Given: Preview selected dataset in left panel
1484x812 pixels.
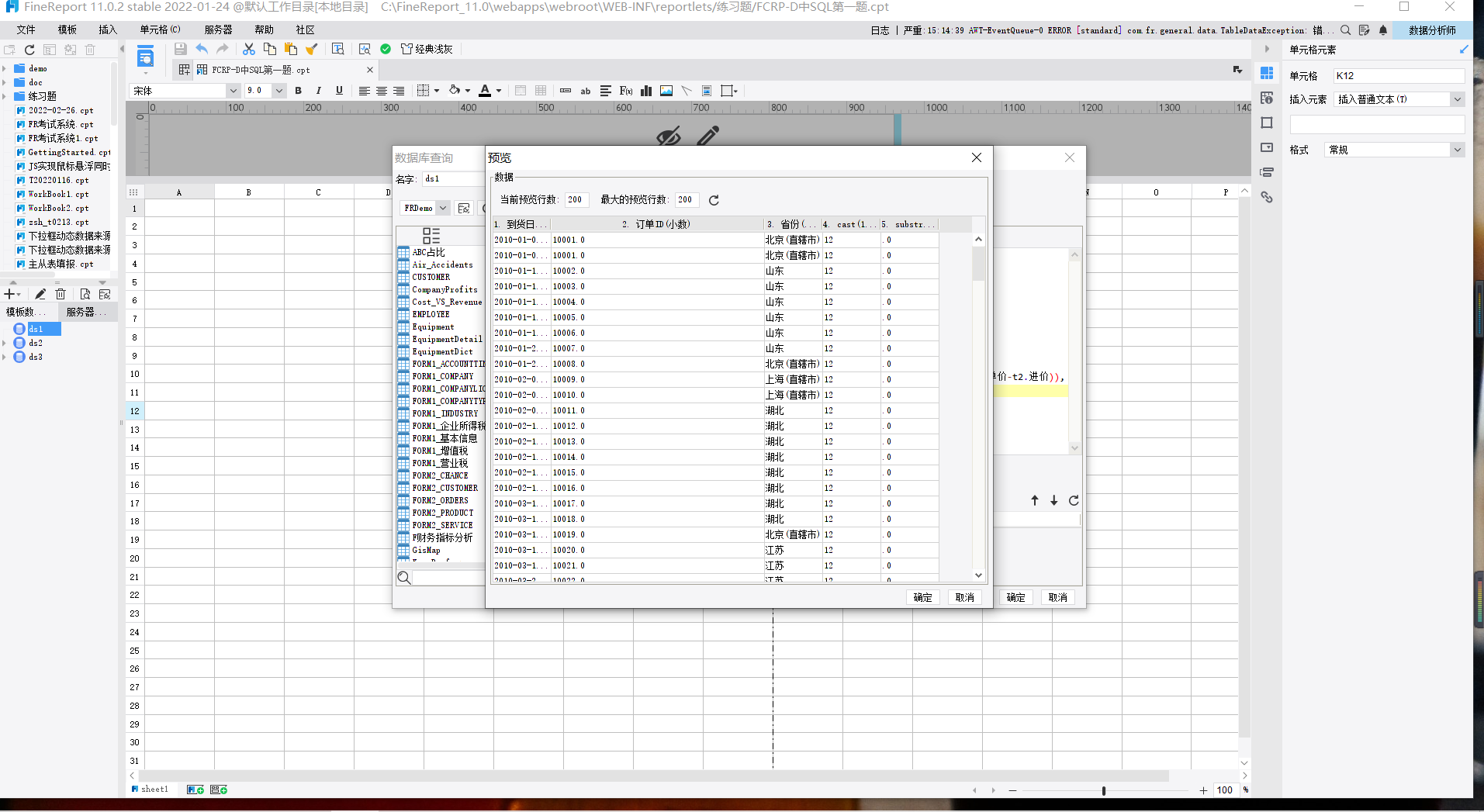Looking at the screenshot, I should pos(85,294).
